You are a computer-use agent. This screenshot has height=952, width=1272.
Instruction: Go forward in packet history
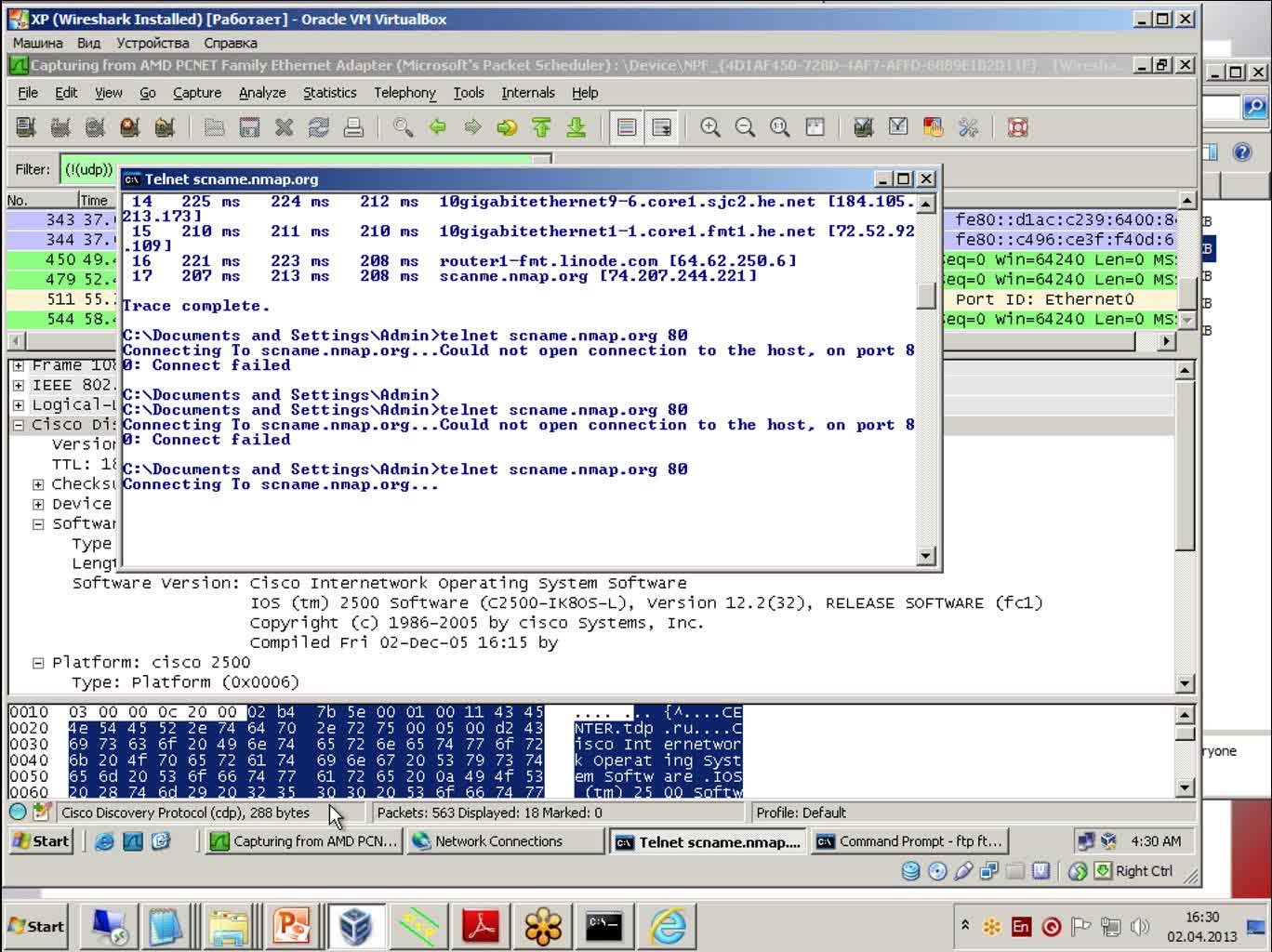(x=472, y=127)
